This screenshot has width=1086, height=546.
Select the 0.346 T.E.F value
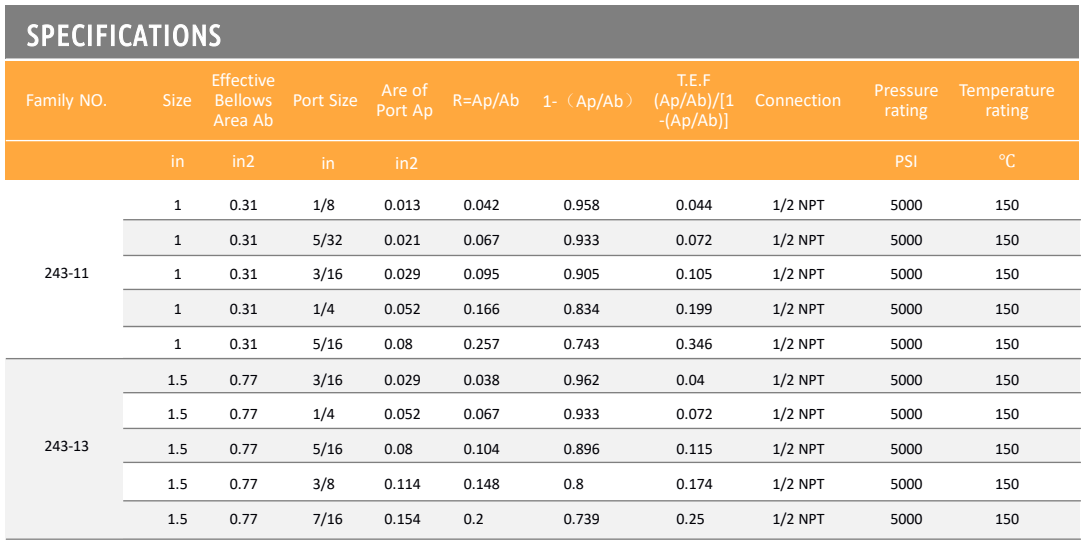tap(694, 344)
